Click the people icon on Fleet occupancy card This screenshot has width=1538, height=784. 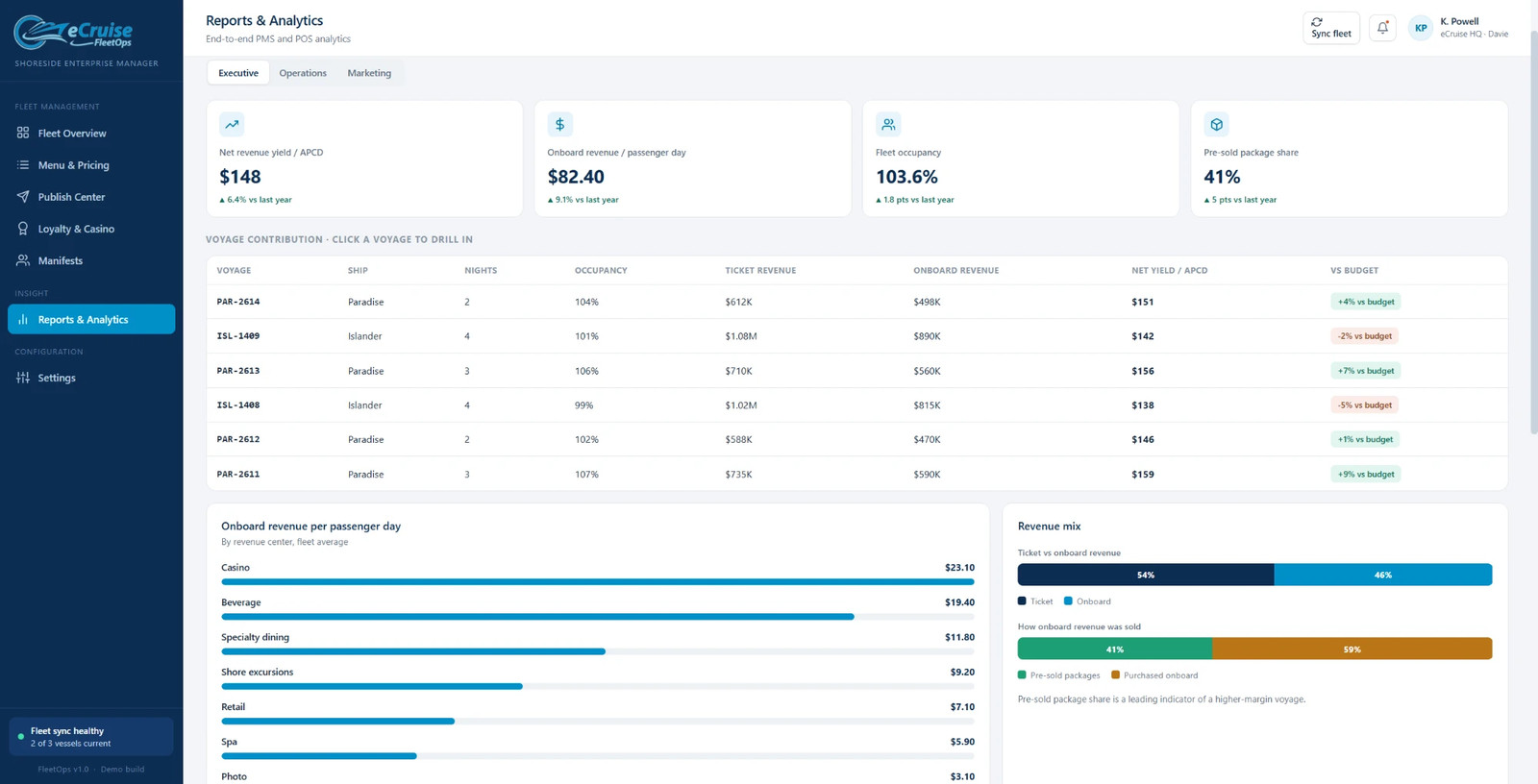[x=888, y=124]
